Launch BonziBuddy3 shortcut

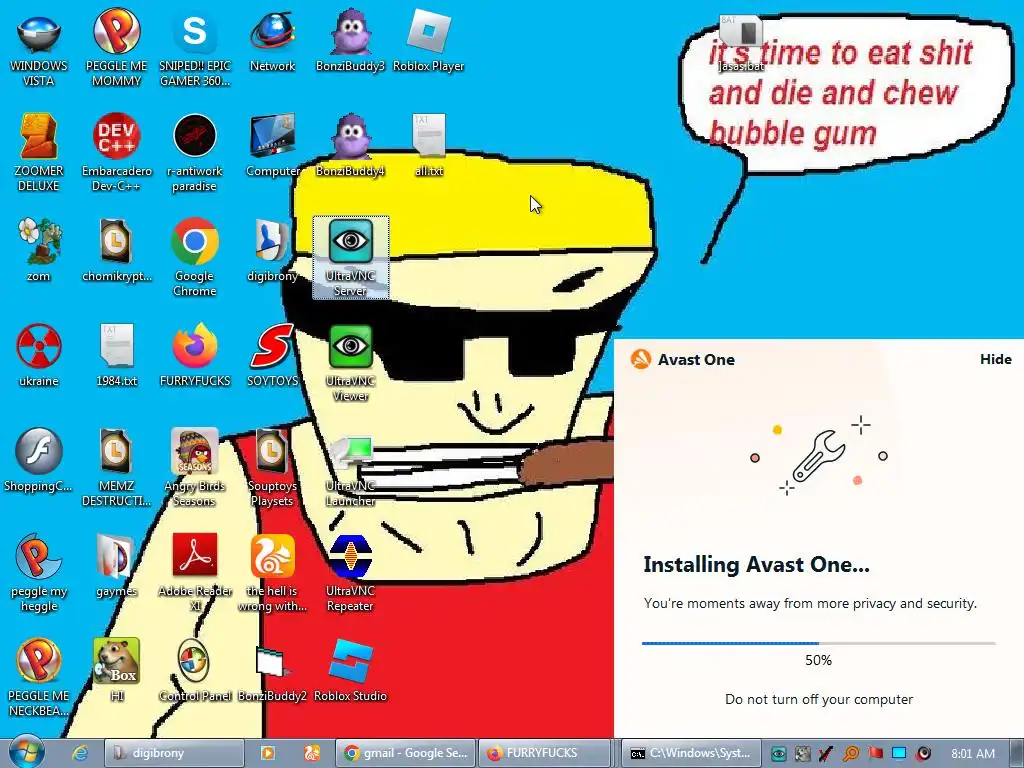click(350, 41)
